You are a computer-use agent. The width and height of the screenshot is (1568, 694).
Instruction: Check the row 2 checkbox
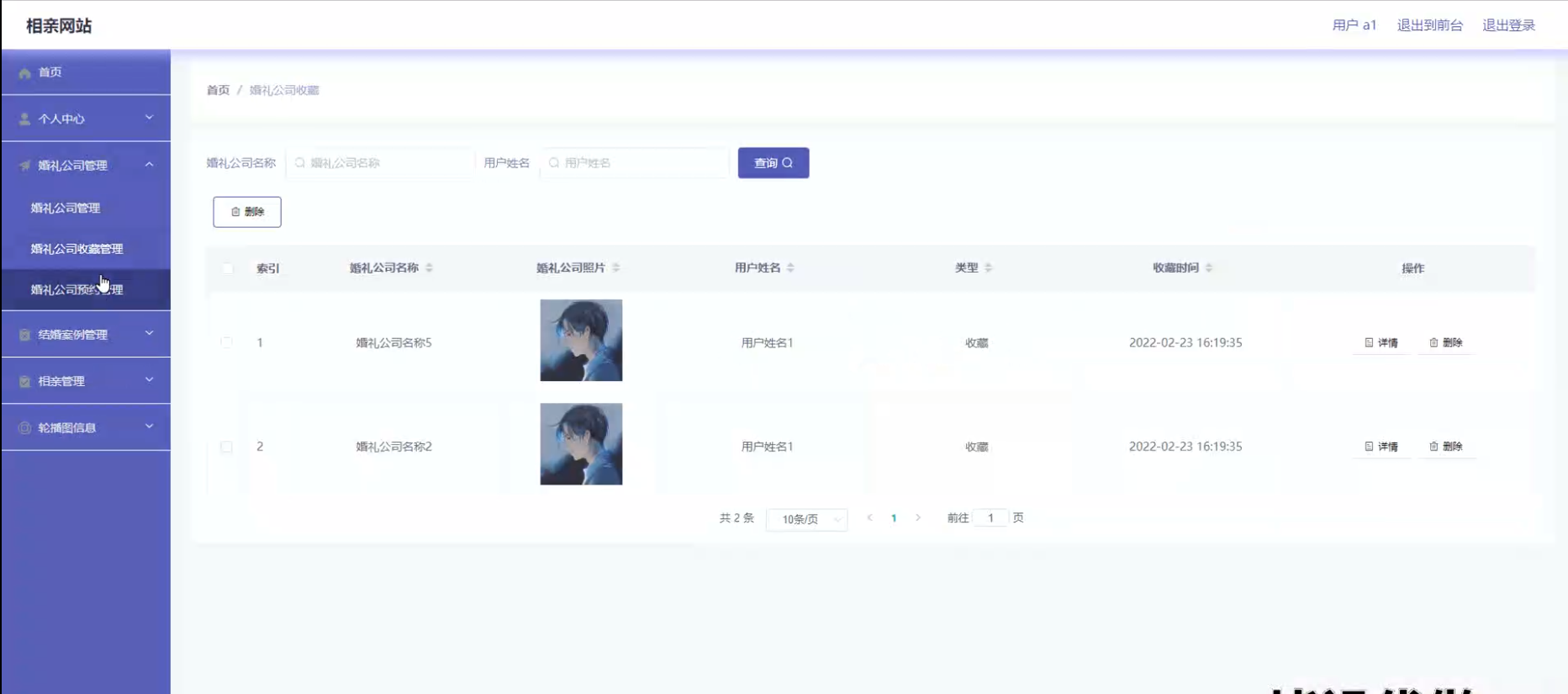tap(226, 447)
